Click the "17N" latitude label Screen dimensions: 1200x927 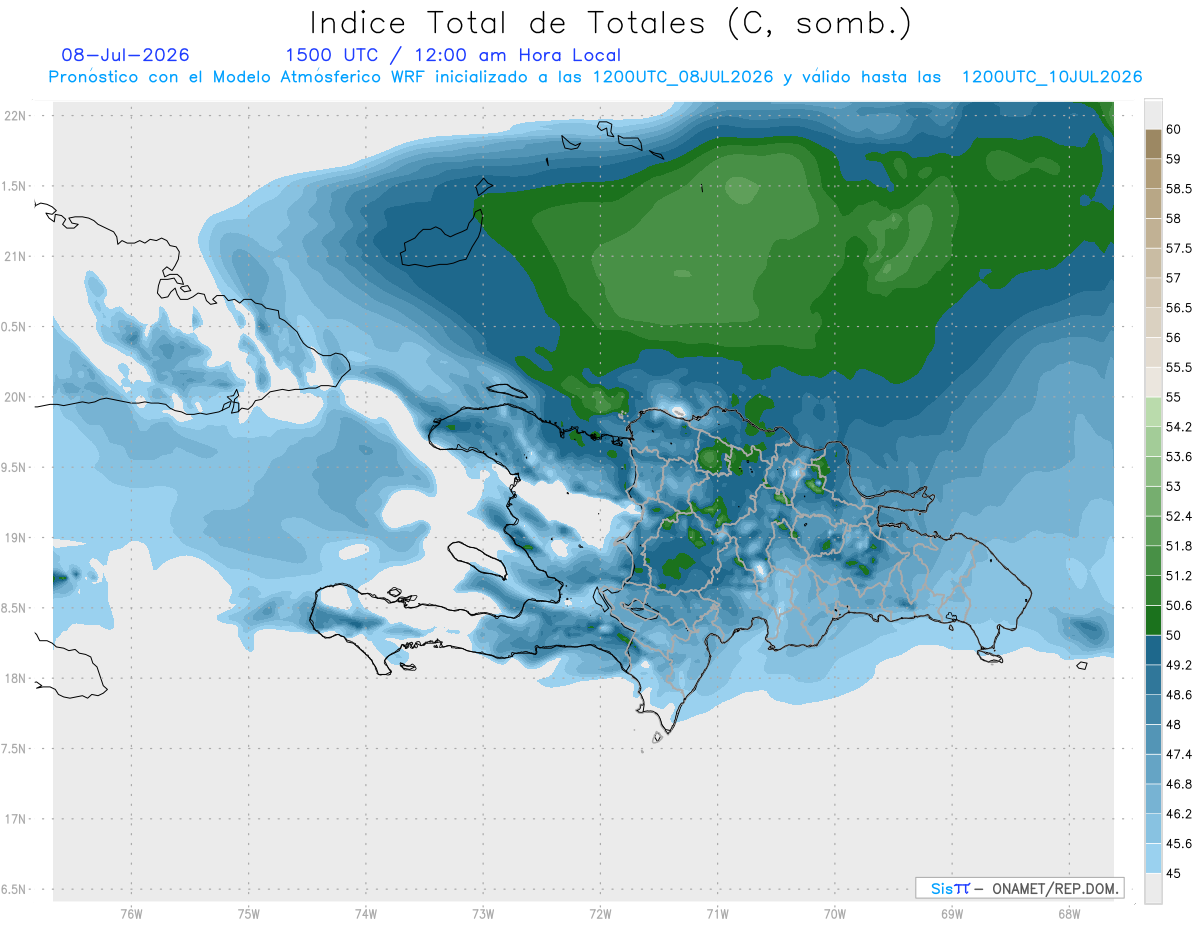tap(14, 819)
